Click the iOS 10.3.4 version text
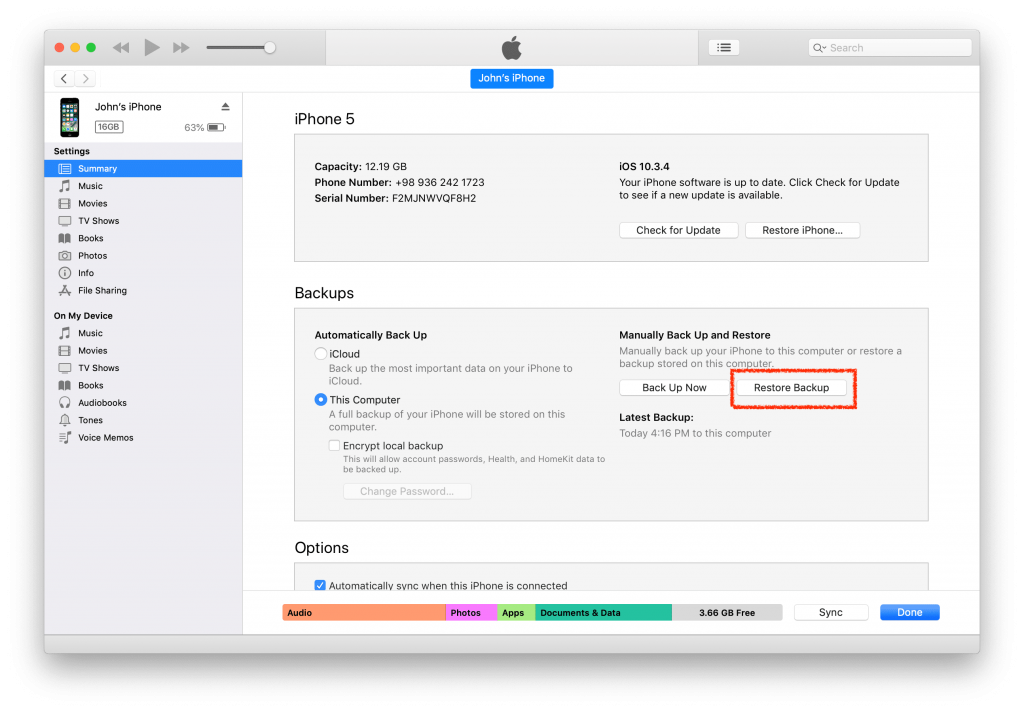 click(x=644, y=167)
